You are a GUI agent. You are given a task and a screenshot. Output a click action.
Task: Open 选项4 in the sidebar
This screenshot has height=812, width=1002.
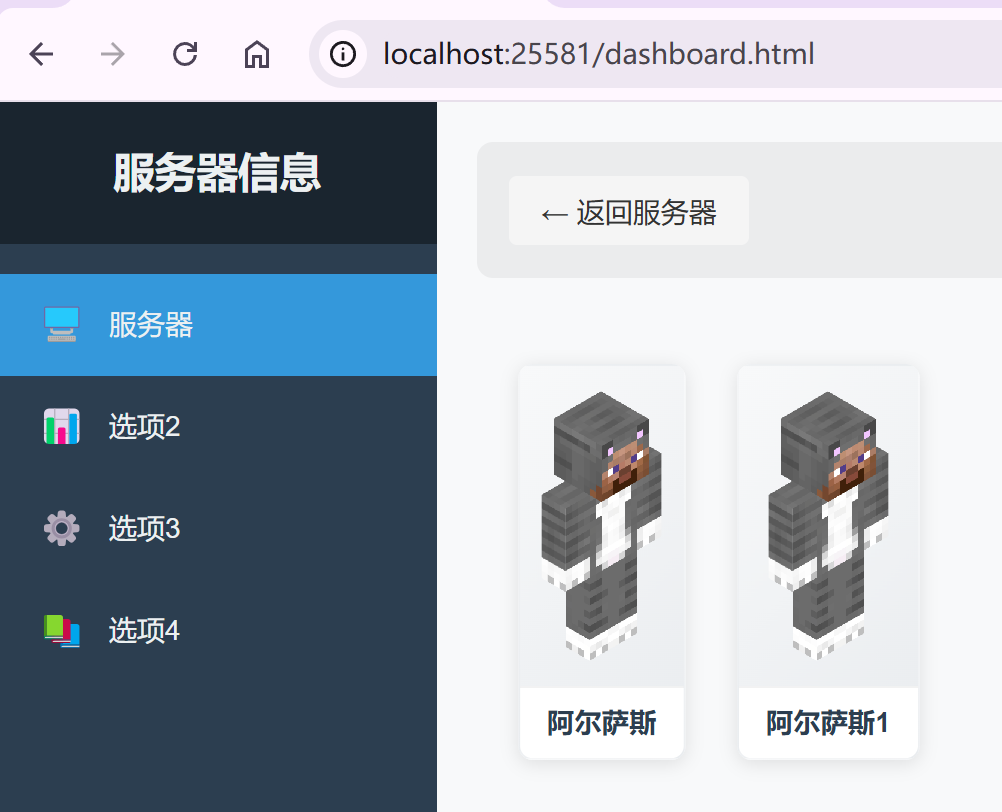pyautogui.click(x=219, y=631)
